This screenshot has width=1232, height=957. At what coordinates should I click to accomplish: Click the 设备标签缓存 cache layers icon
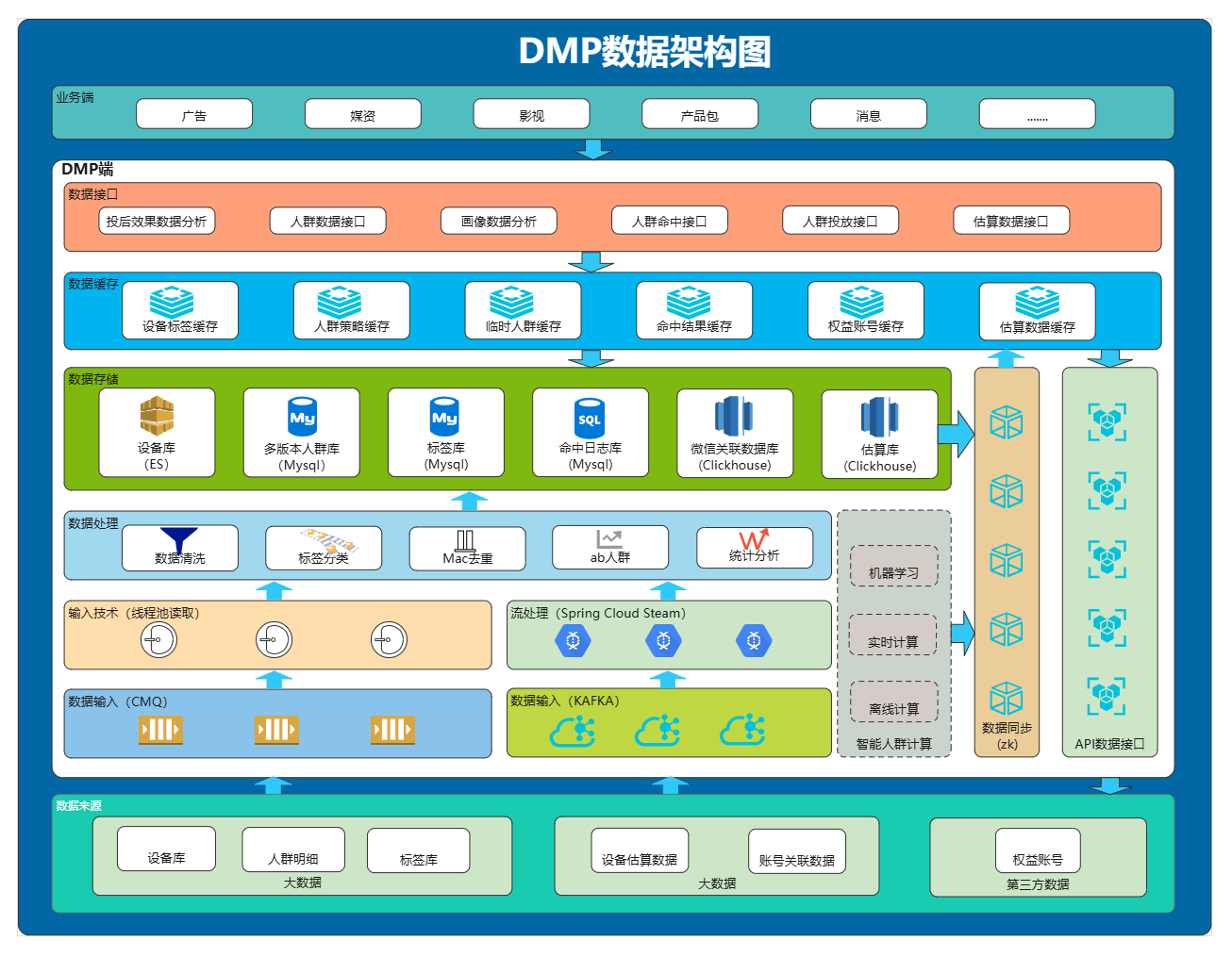[172, 302]
